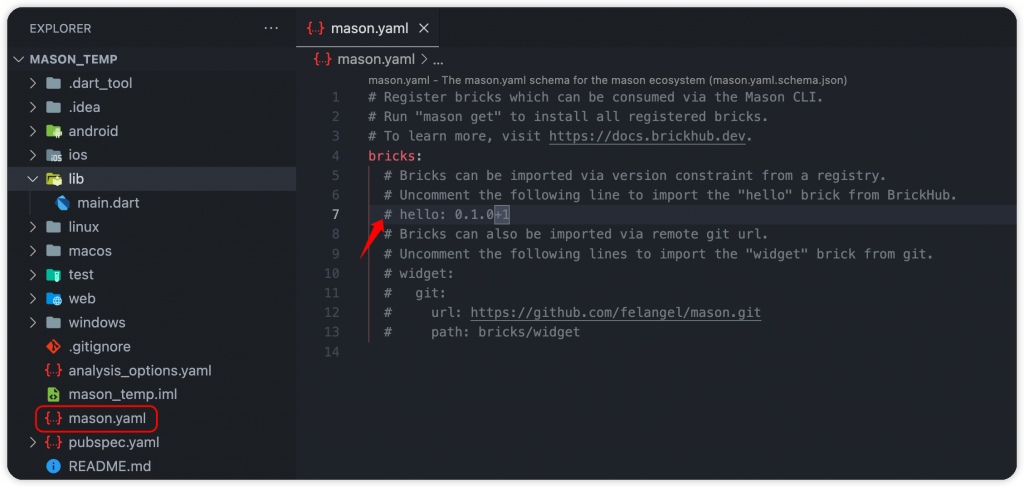Expand the .dart_tool folder

click(33, 84)
